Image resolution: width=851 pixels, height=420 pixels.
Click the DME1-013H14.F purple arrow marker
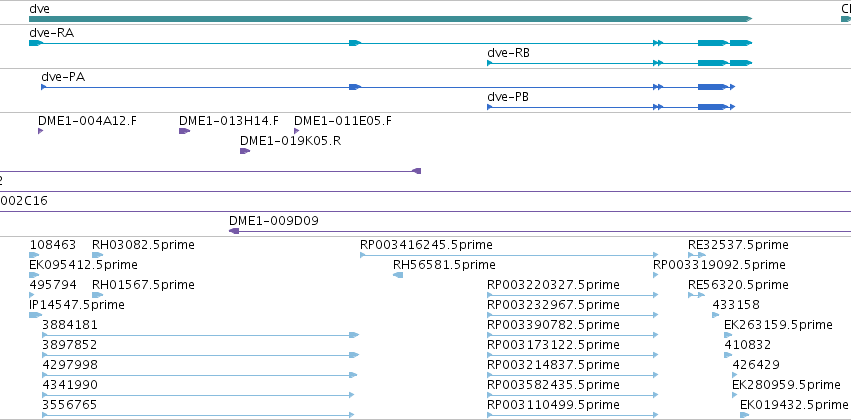pyautogui.click(x=185, y=131)
